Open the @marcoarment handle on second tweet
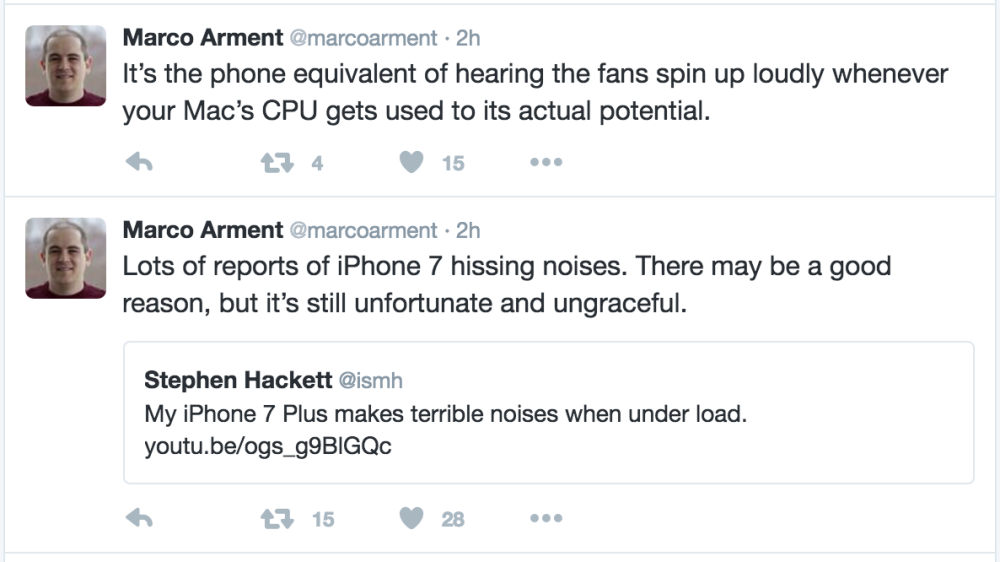Image resolution: width=1000 pixels, height=562 pixels. pyautogui.click(x=363, y=230)
